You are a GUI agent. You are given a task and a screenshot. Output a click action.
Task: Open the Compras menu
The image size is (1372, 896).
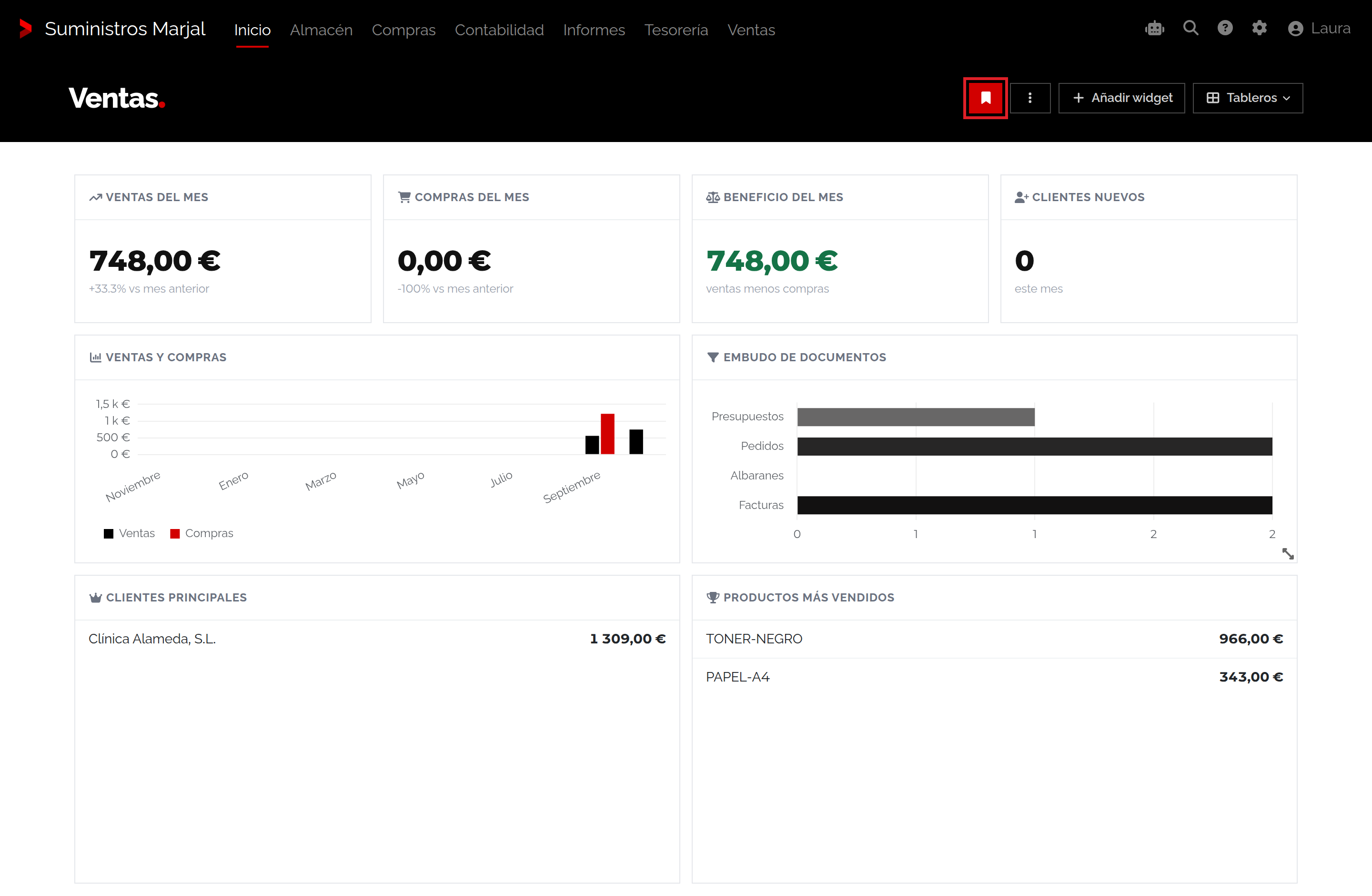(x=404, y=30)
